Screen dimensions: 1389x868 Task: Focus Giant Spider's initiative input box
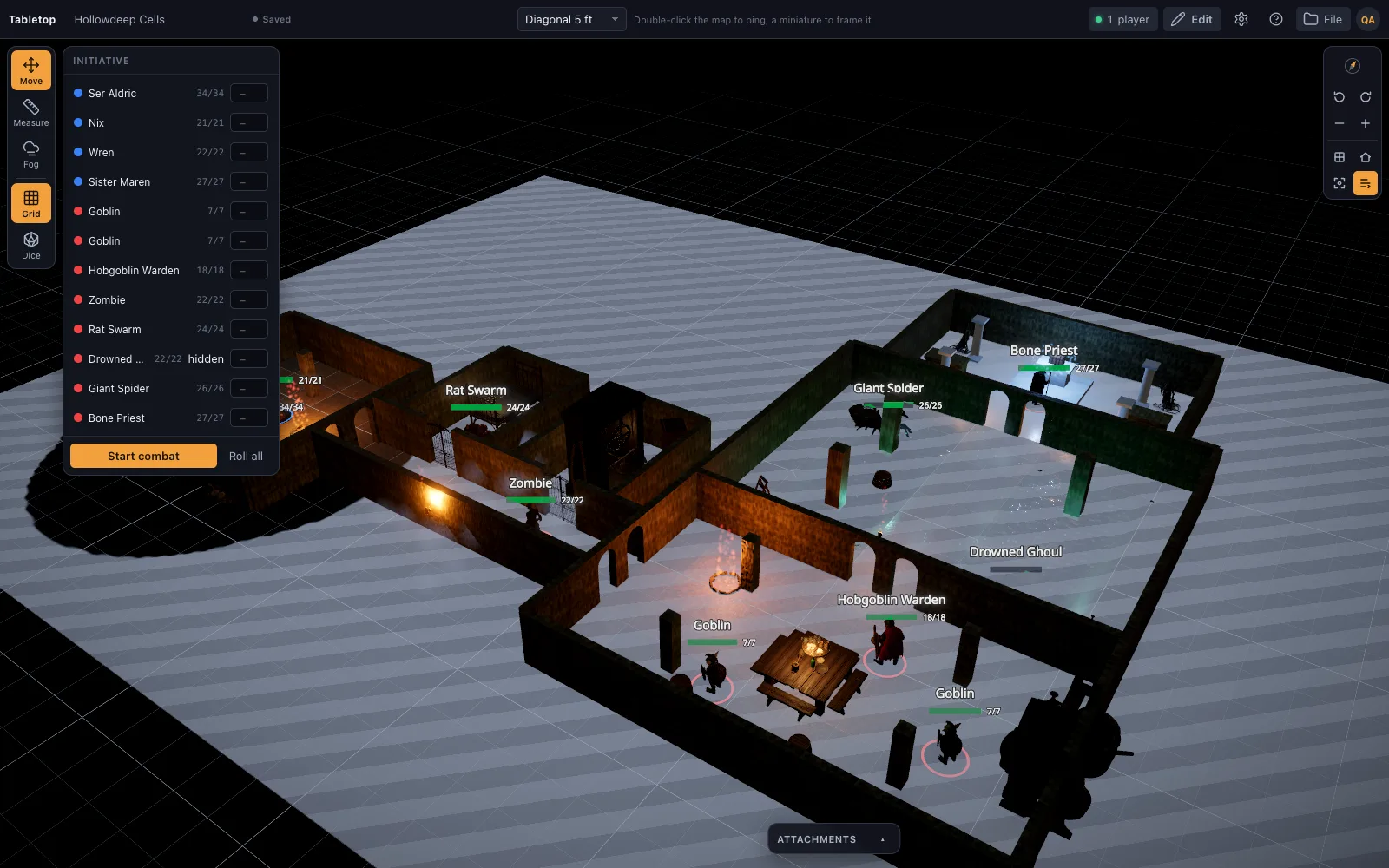(x=249, y=388)
